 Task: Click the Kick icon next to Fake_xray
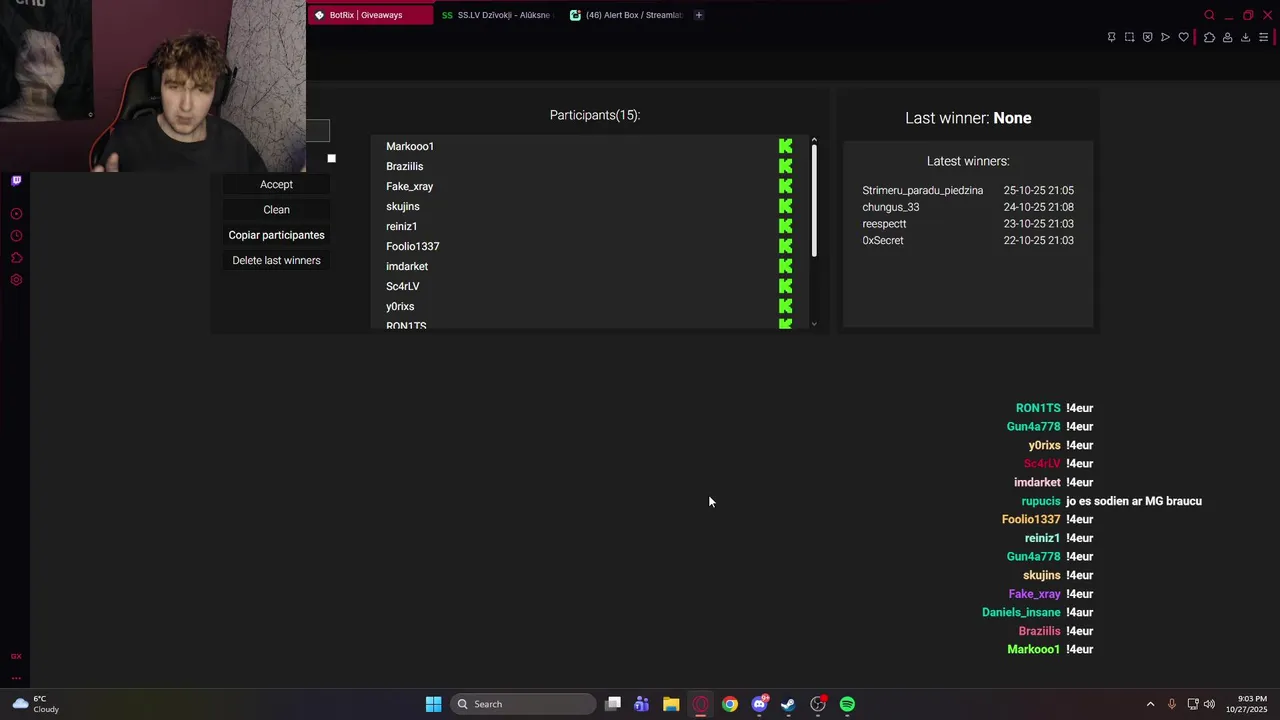[786, 186]
